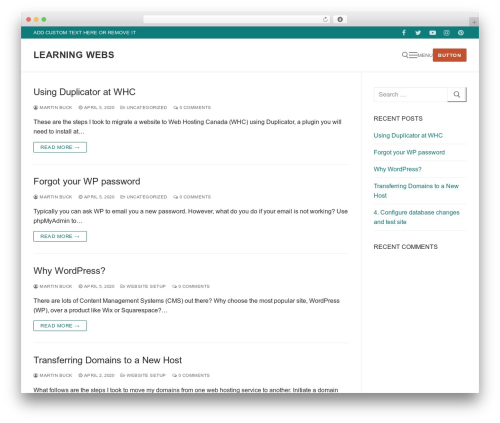500x423 pixels.
Task: Open 0 COMMENTS on Why WordPress post
Action: click(x=191, y=286)
